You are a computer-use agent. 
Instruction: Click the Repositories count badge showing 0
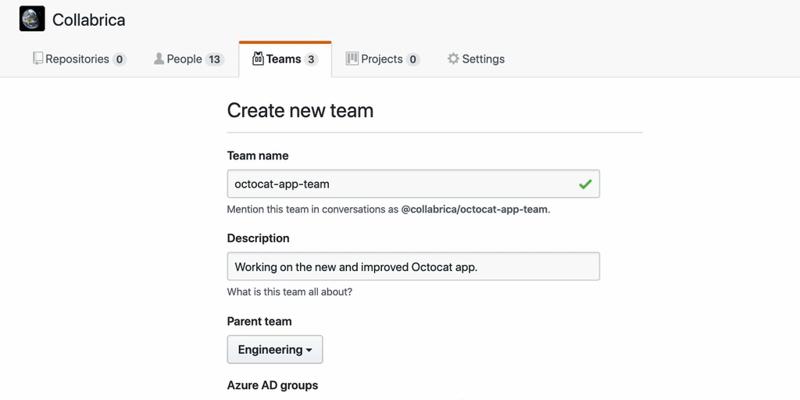pos(119,60)
